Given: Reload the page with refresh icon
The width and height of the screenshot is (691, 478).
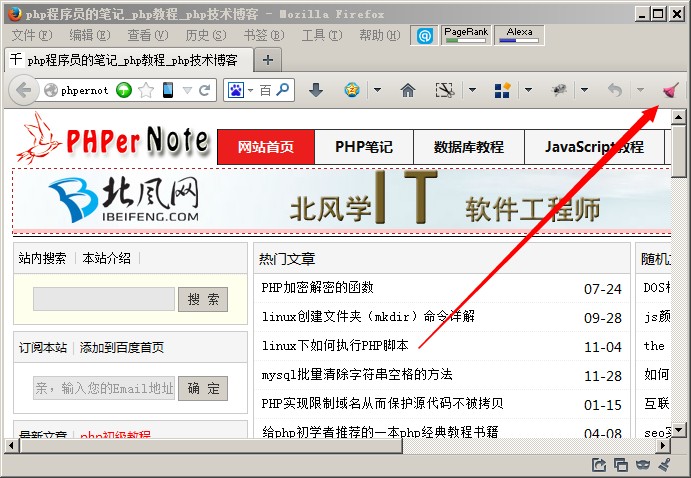Looking at the screenshot, I should pos(204,90).
